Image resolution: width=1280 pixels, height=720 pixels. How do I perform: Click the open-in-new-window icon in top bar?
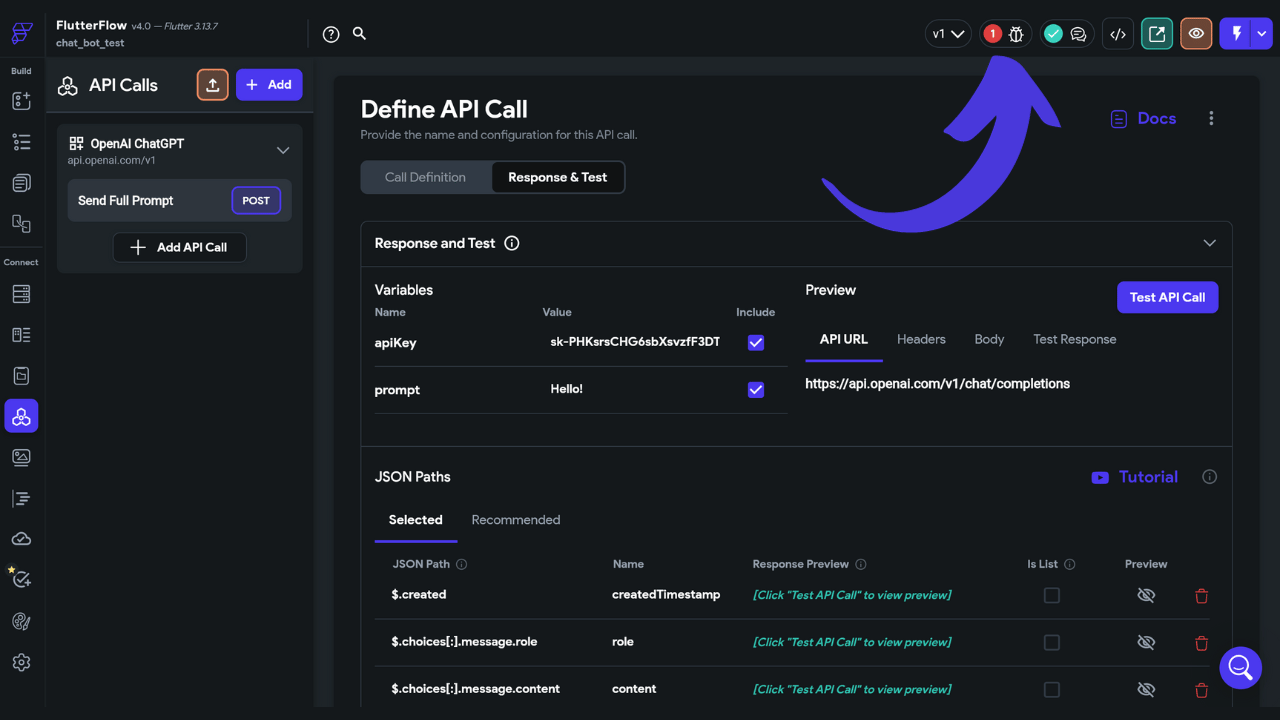click(1157, 34)
